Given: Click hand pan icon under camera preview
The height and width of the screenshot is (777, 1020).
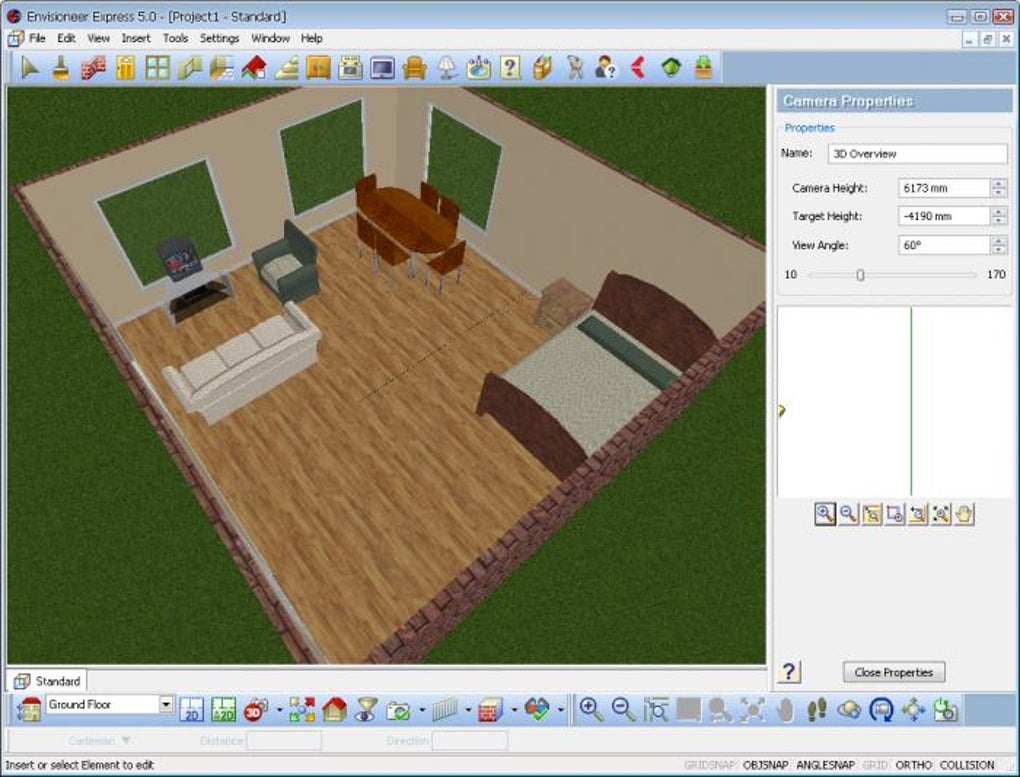Looking at the screenshot, I should pos(964,513).
